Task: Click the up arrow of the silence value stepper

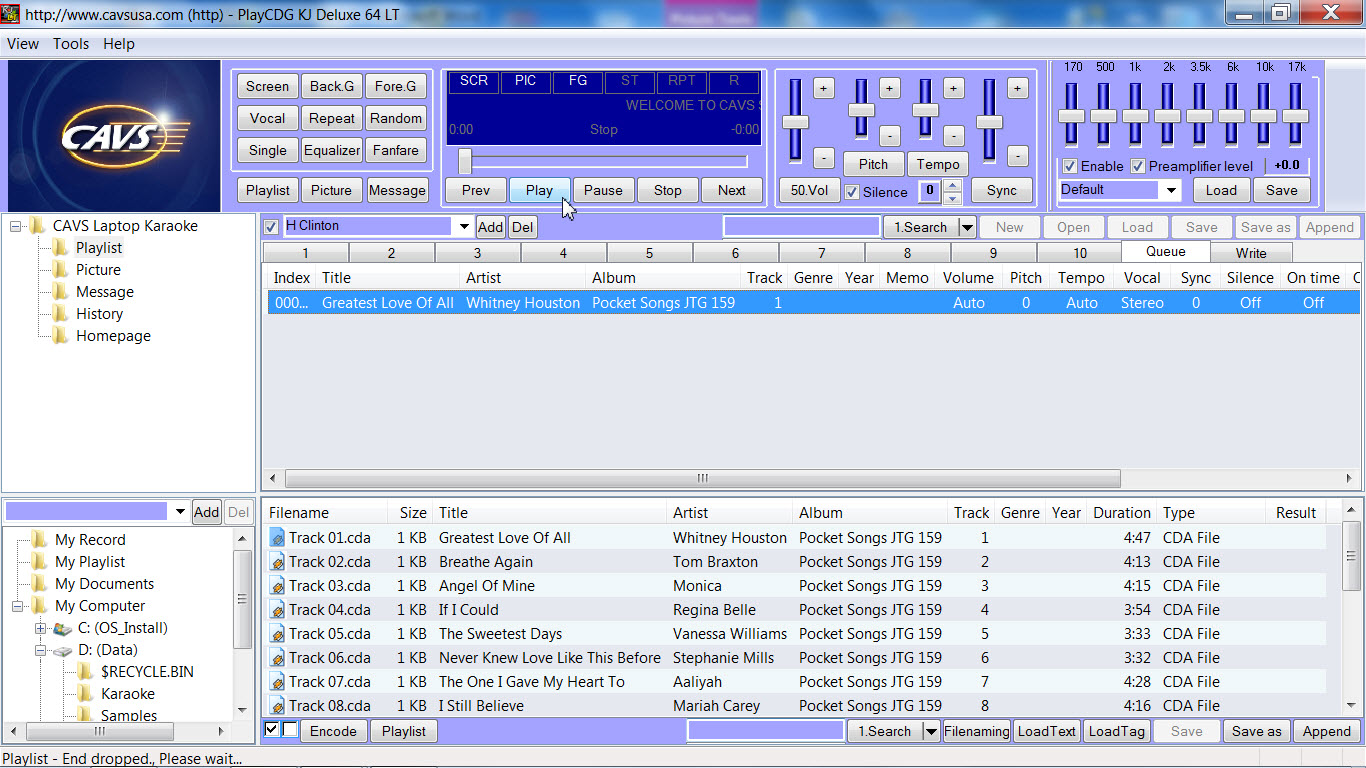Action: pyautogui.click(x=953, y=185)
